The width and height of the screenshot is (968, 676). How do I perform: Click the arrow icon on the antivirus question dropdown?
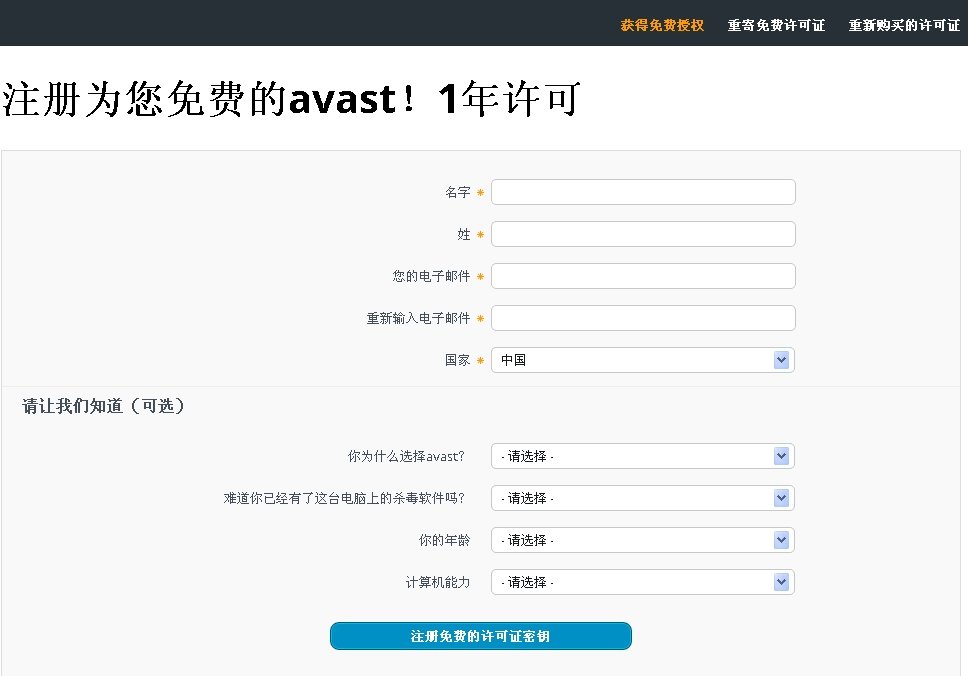point(781,497)
